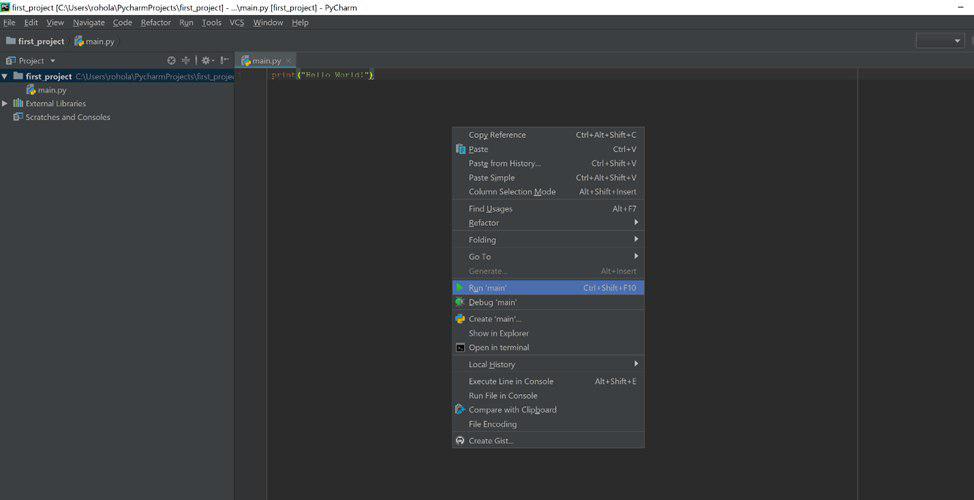
Task: Select Scratches and Consoles in tree
Action: pos(68,118)
